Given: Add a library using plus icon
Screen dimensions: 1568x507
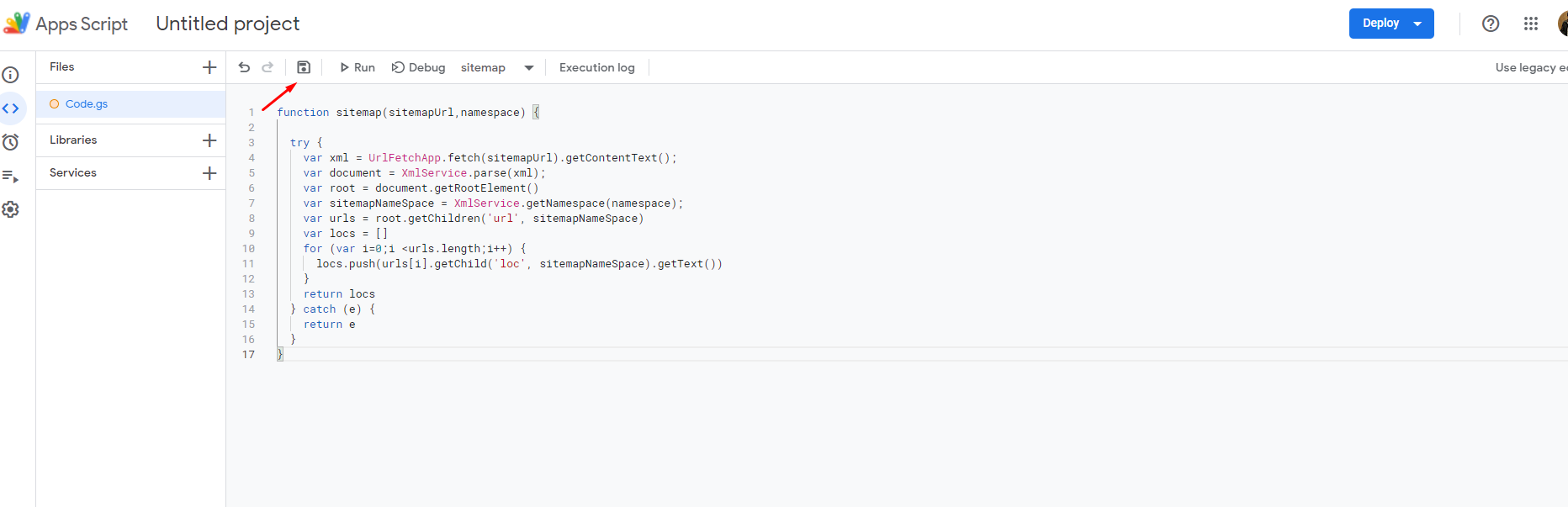Looking at the screenshot, I should click(209, 140).
